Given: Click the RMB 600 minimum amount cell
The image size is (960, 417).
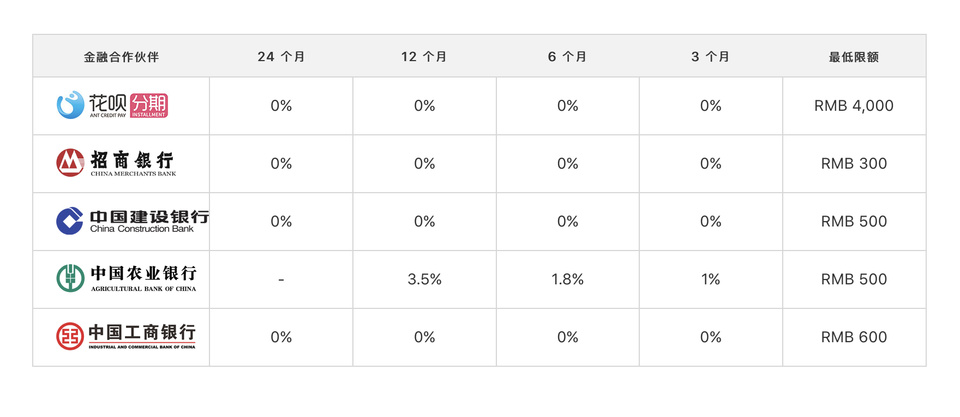Looking at the screenshot, I should tap(853, 337).
